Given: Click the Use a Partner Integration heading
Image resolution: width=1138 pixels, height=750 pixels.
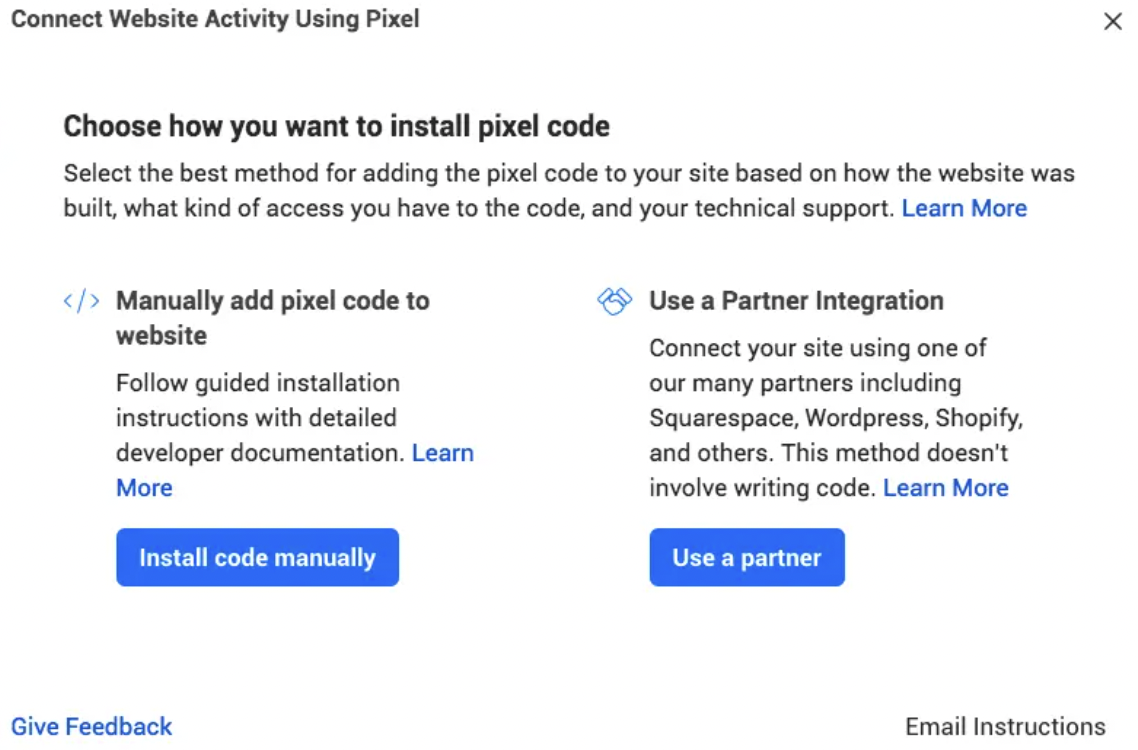Looking at the screenshot, I should click(796, 301).
